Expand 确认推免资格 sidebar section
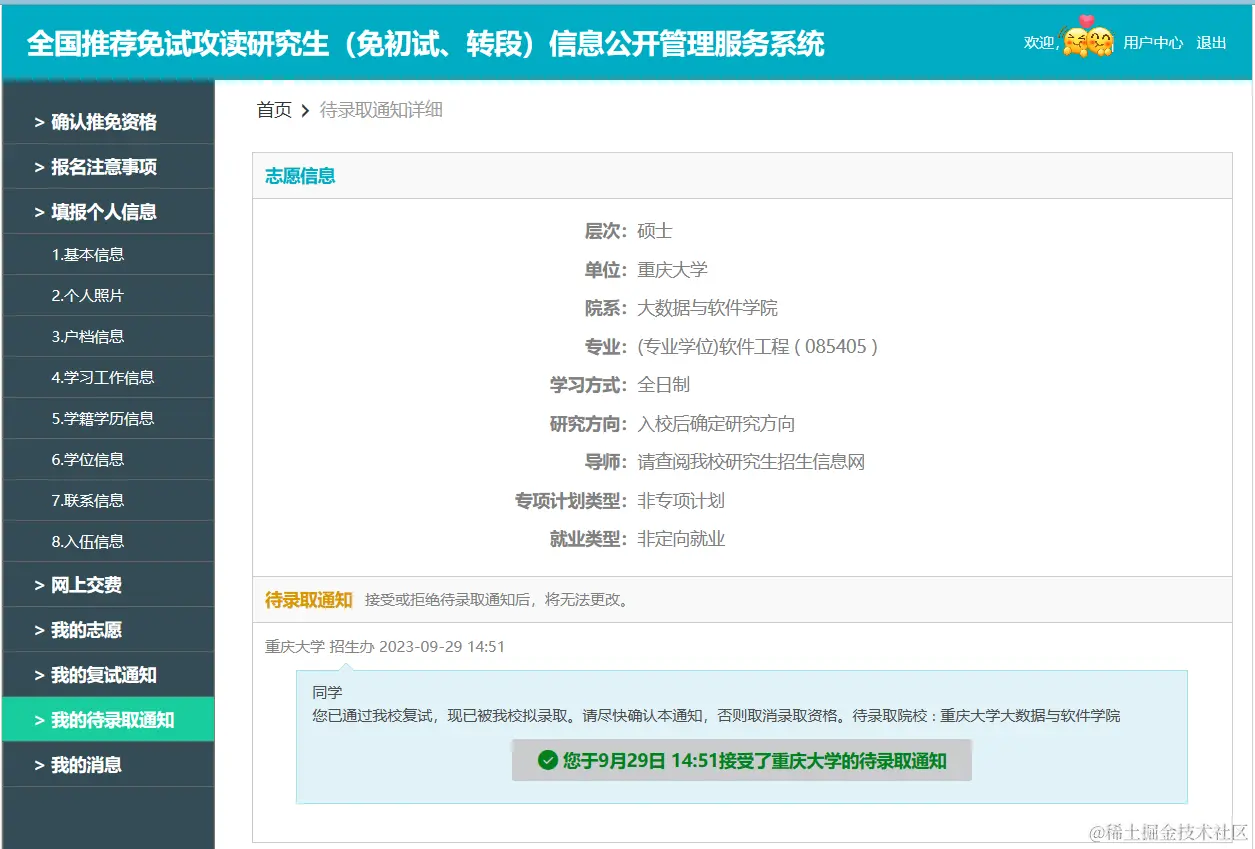Image resolution: width=1255 pixels, height=849 pixels. (x=108, y=122)
